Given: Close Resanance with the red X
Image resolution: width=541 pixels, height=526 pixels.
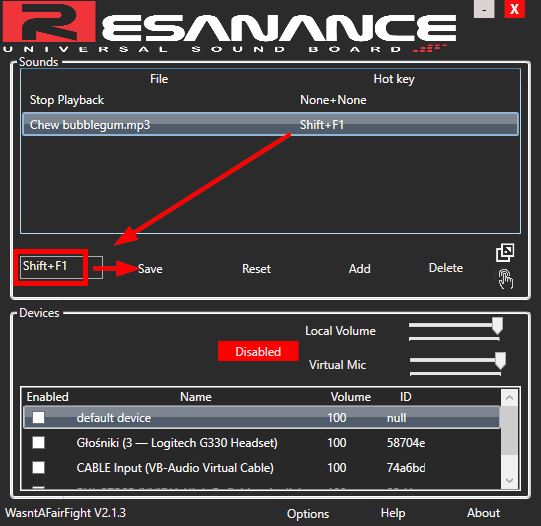Looking at the screenshot, I should pyautogui.click(x=514, y=9).
